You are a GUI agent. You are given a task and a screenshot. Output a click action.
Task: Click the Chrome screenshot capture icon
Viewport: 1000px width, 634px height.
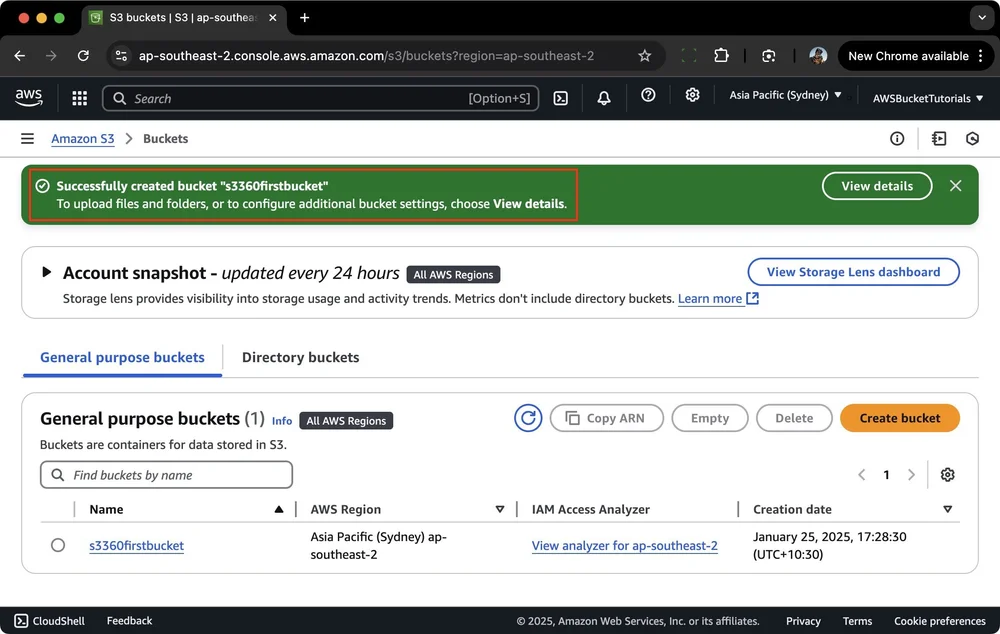[x=768, y=56]
